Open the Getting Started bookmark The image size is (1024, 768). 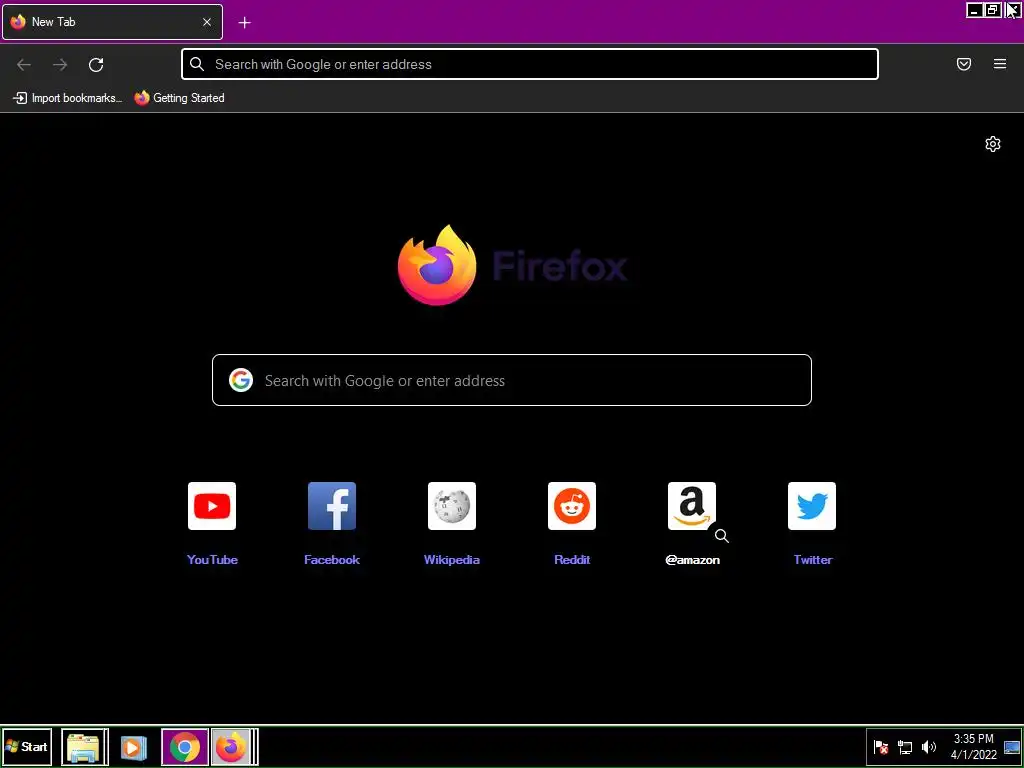(x=180, y=98)
